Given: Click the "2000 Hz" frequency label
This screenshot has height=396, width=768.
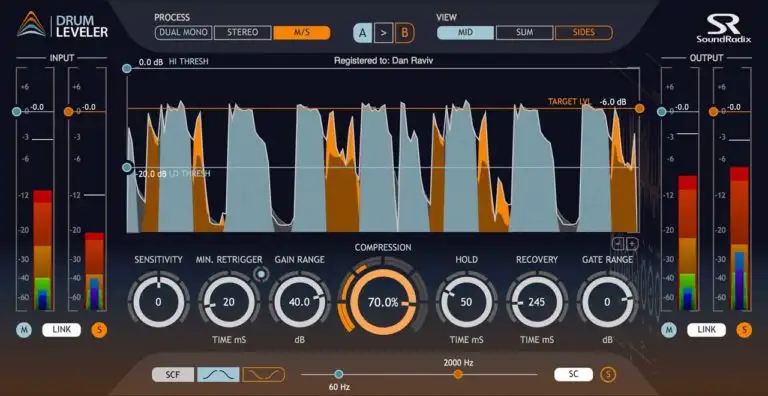Looking at the screenshot, I should (458, 363).
